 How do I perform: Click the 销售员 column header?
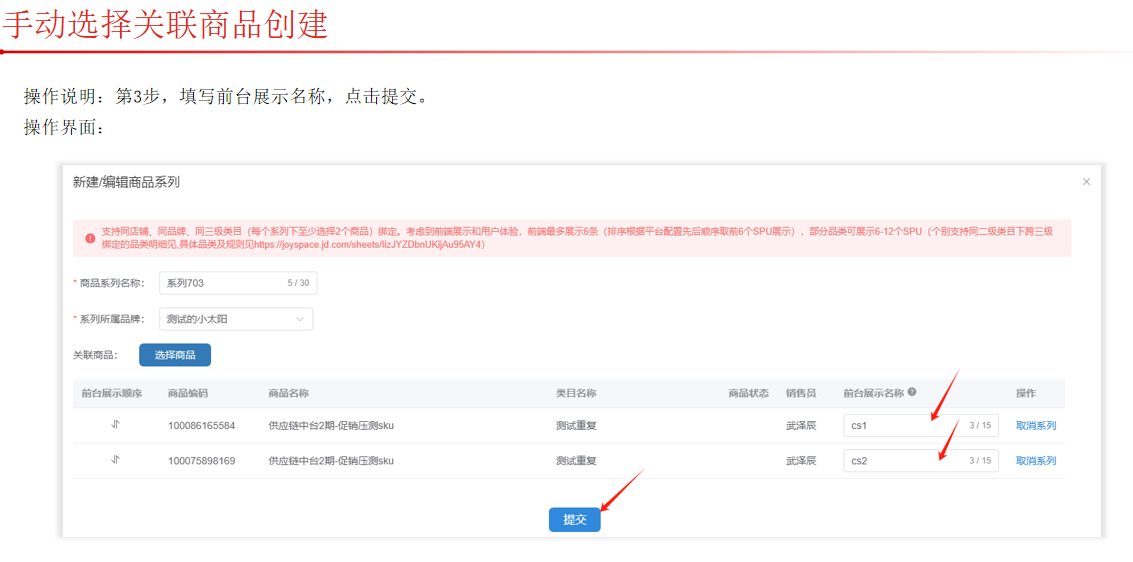(x=800, y=394)
